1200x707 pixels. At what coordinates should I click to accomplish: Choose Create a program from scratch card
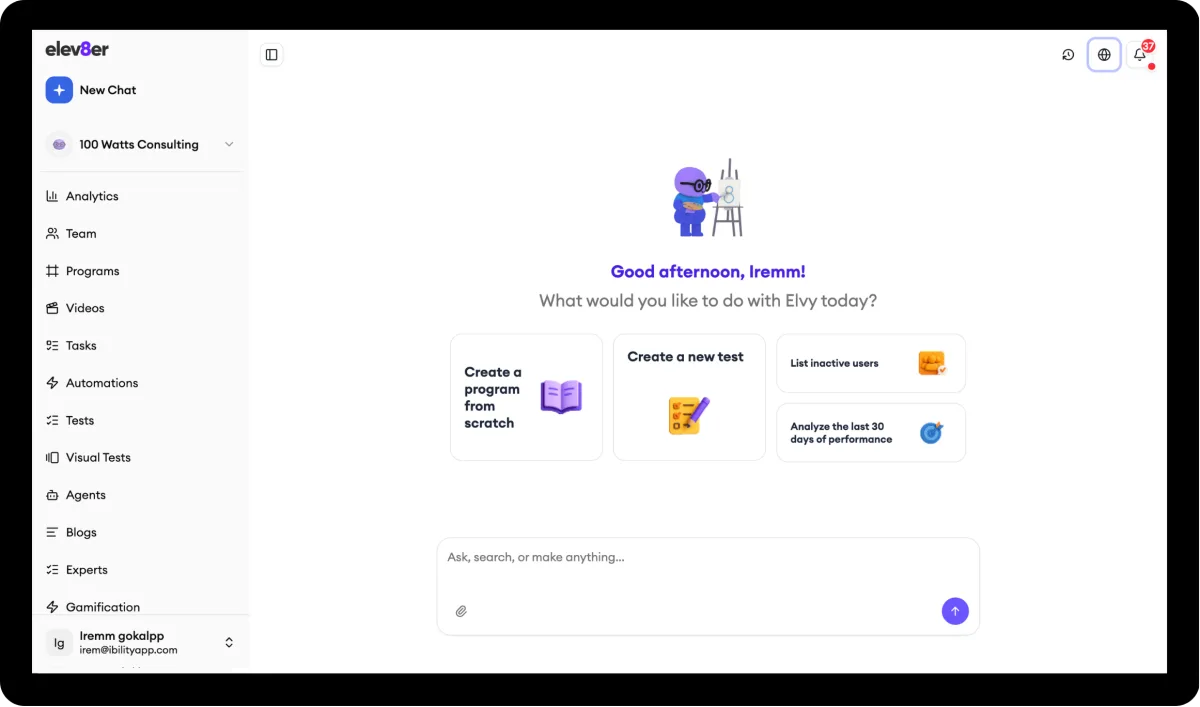coord(526,397)
